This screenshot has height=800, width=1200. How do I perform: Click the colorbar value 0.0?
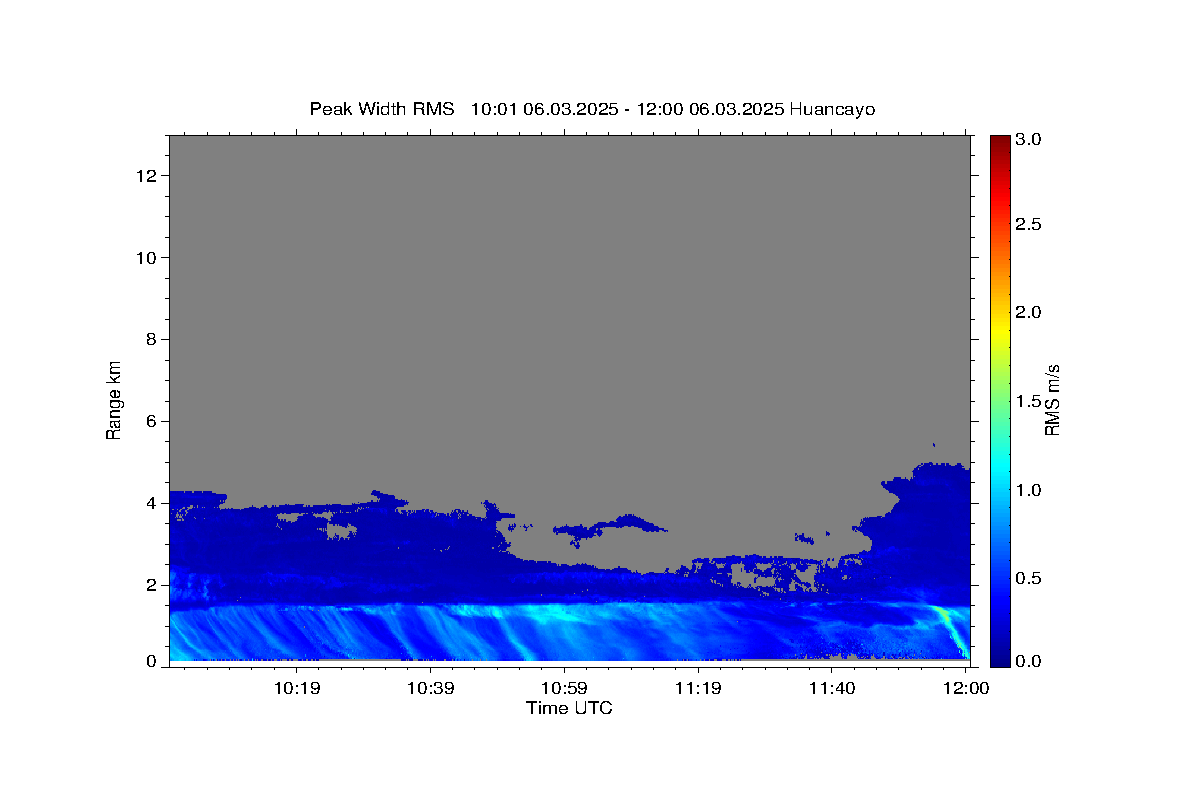tap(1030, 661)
